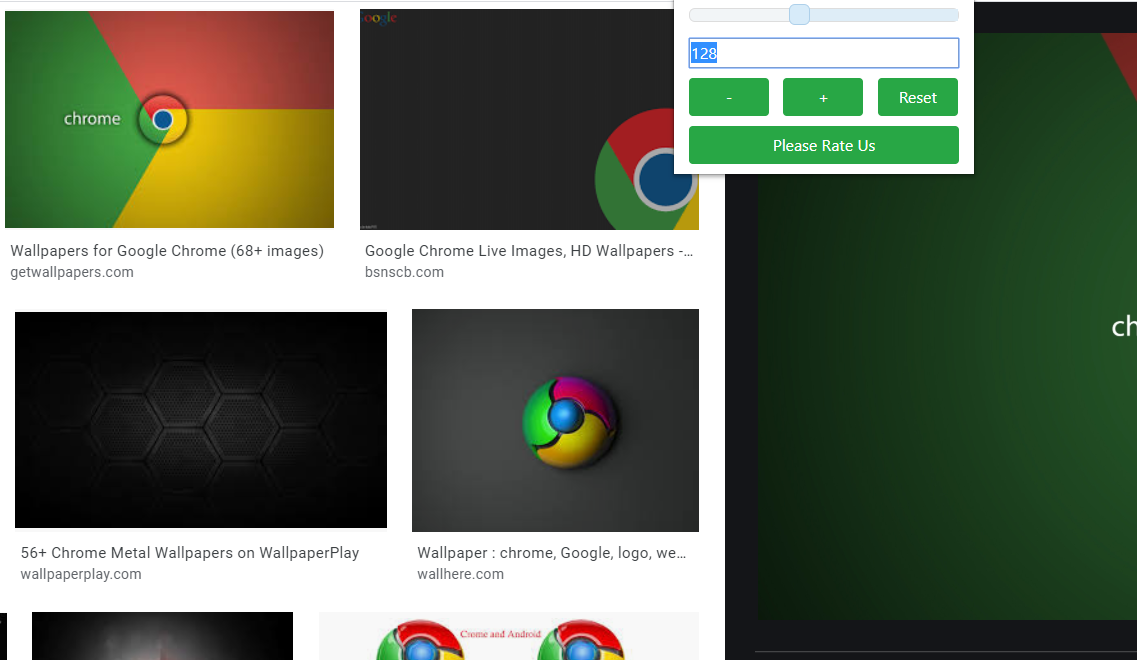Click the slider handle in the popup

[x=799, y=15]
